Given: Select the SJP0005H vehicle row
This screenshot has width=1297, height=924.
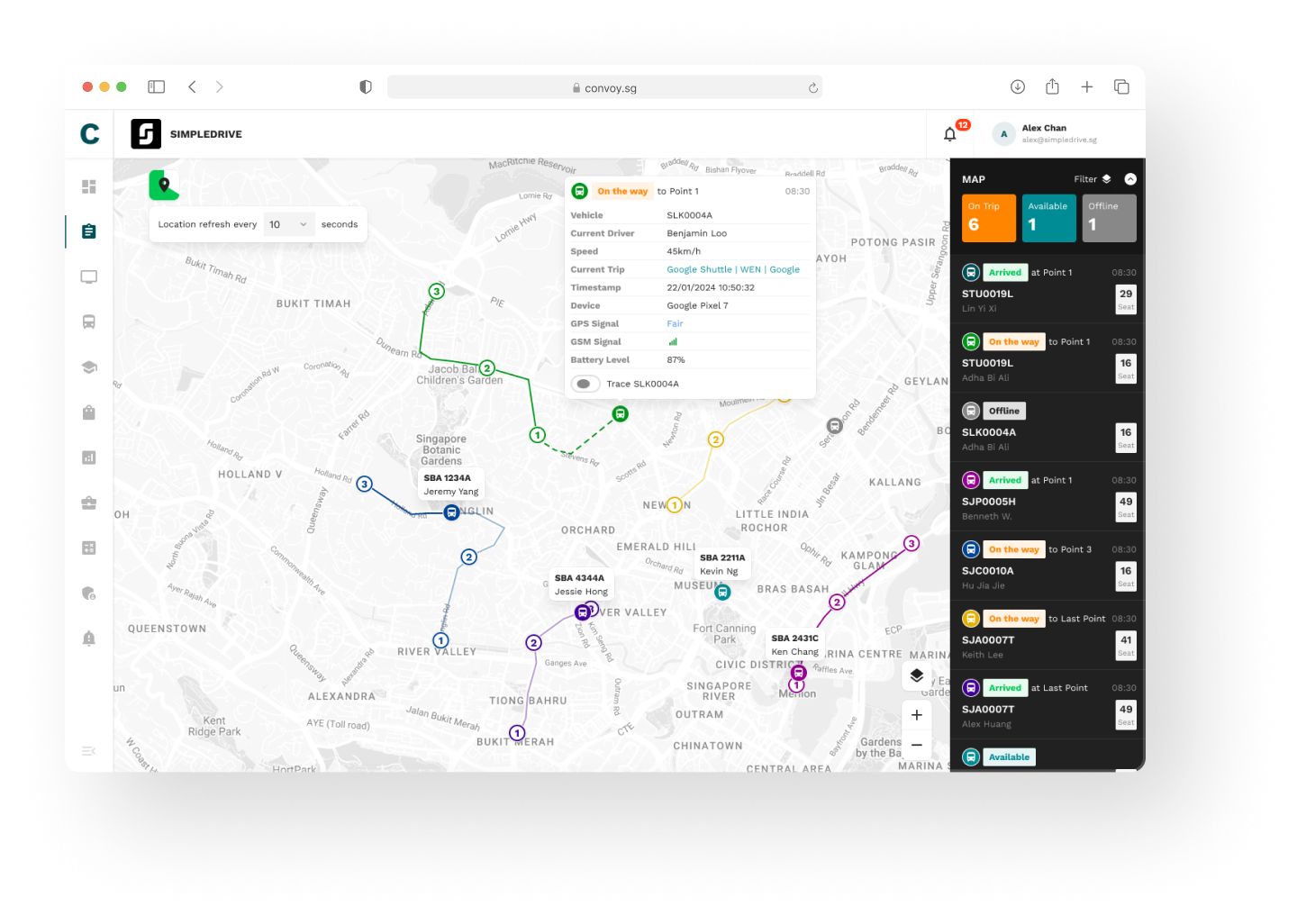Looking at the screenshot, I should pos(1047,497).
